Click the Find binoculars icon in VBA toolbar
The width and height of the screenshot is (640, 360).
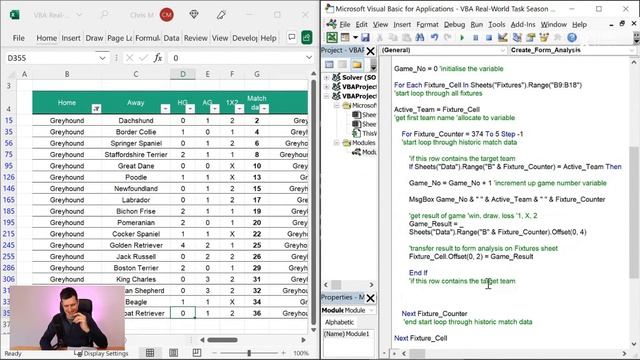pos(420,38)
